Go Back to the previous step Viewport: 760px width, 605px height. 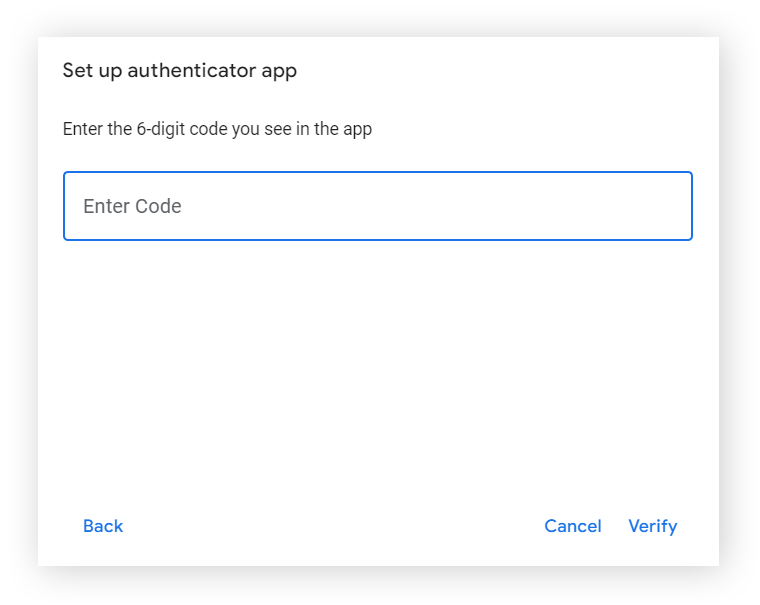click(103, 526)
